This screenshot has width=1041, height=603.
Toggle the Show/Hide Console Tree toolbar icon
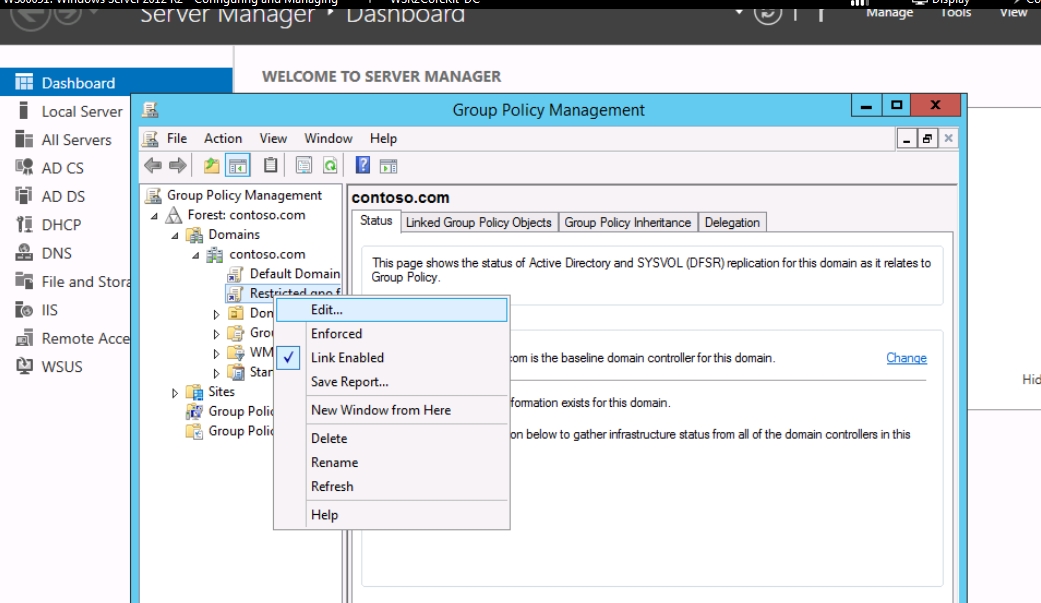(x=238, y=165)
